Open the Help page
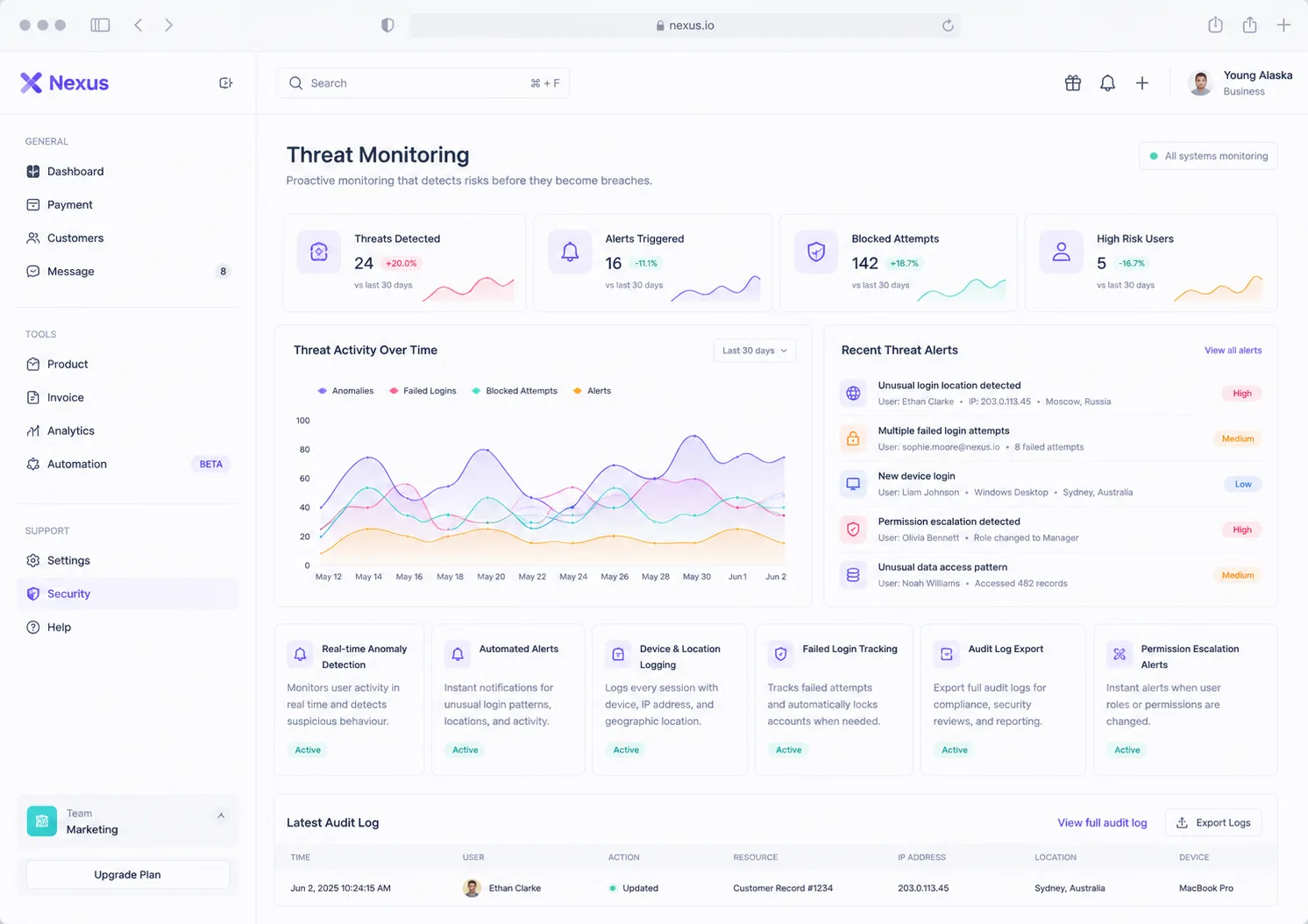Image resolution: width=1308 pixels, height=924 pixels. 128,627
